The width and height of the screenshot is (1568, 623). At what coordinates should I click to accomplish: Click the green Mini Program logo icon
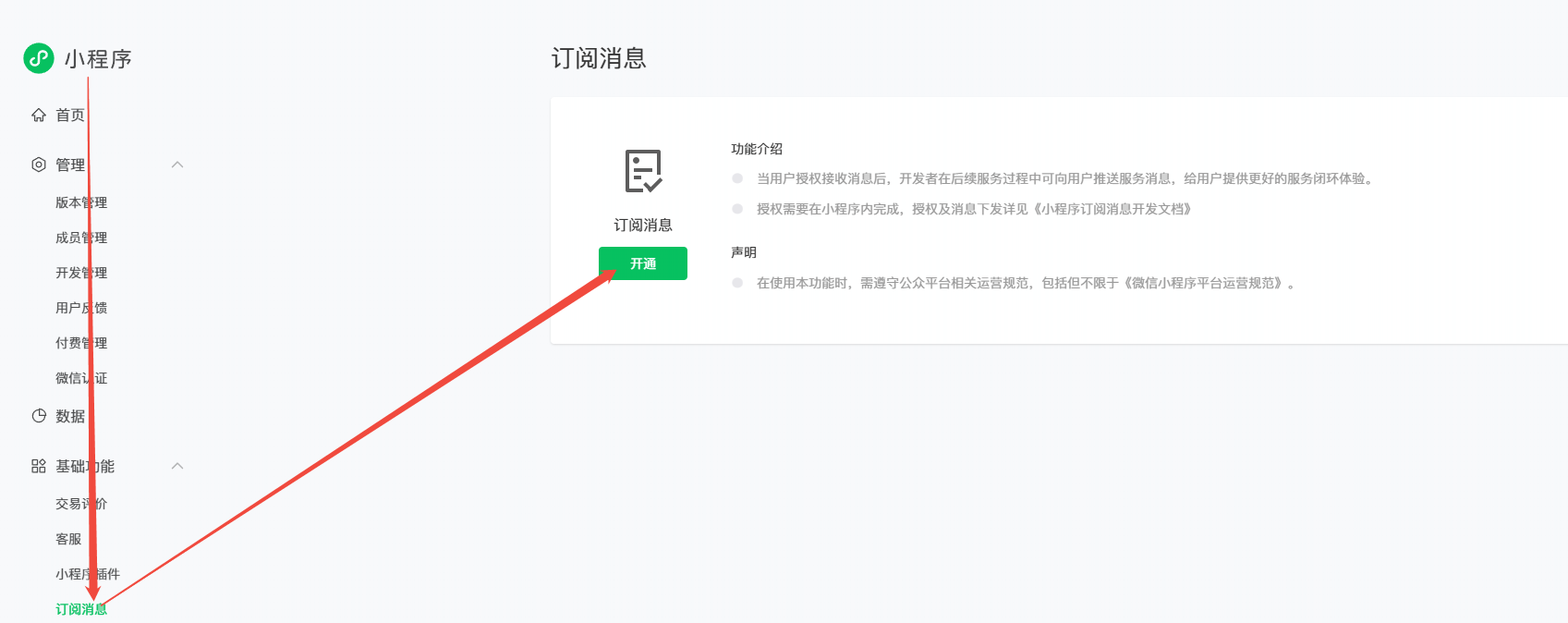coord(39,58)
